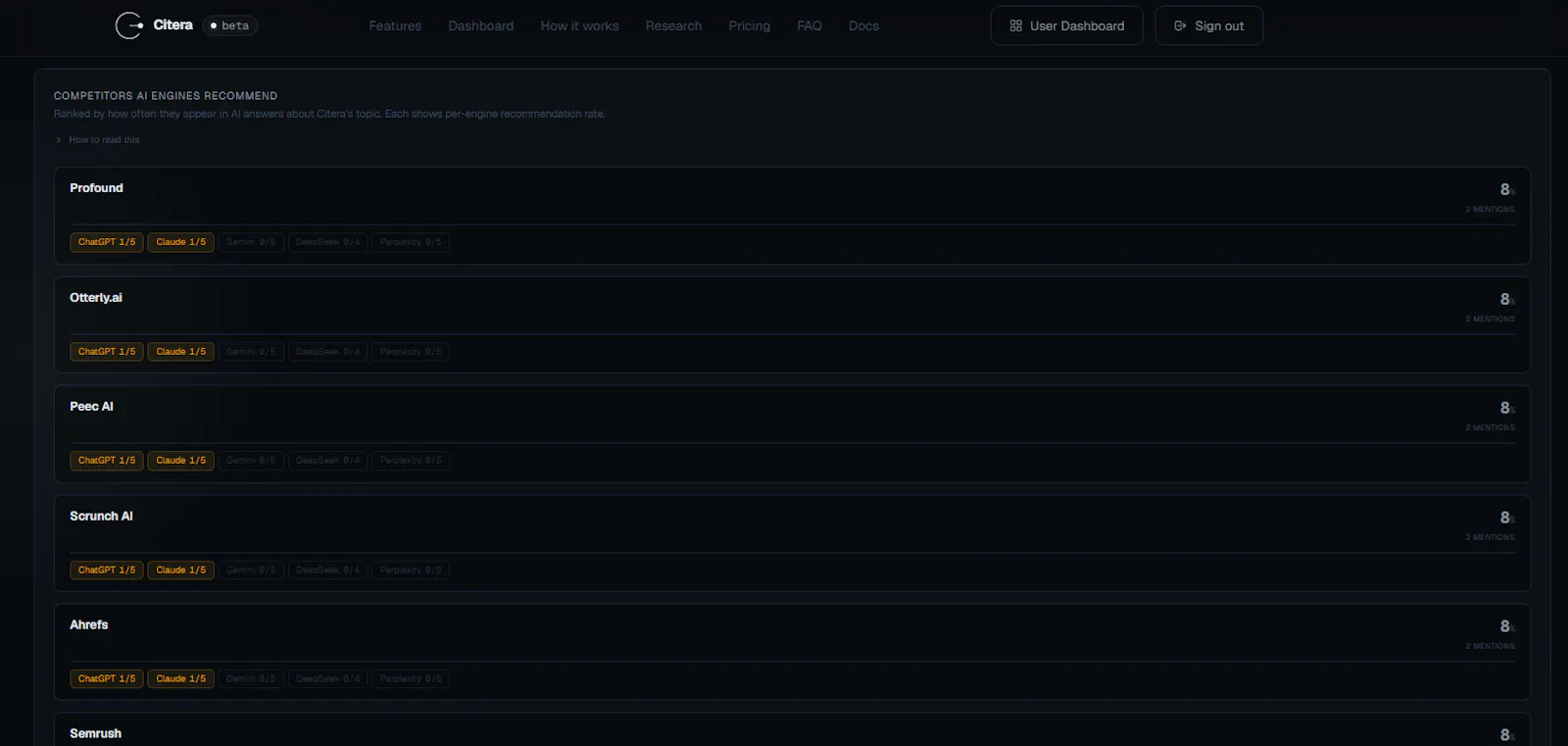Click Claude 1/5 chip in Ahrefs row
This screenshot has height=746, width=1568.
coord(181,679)
